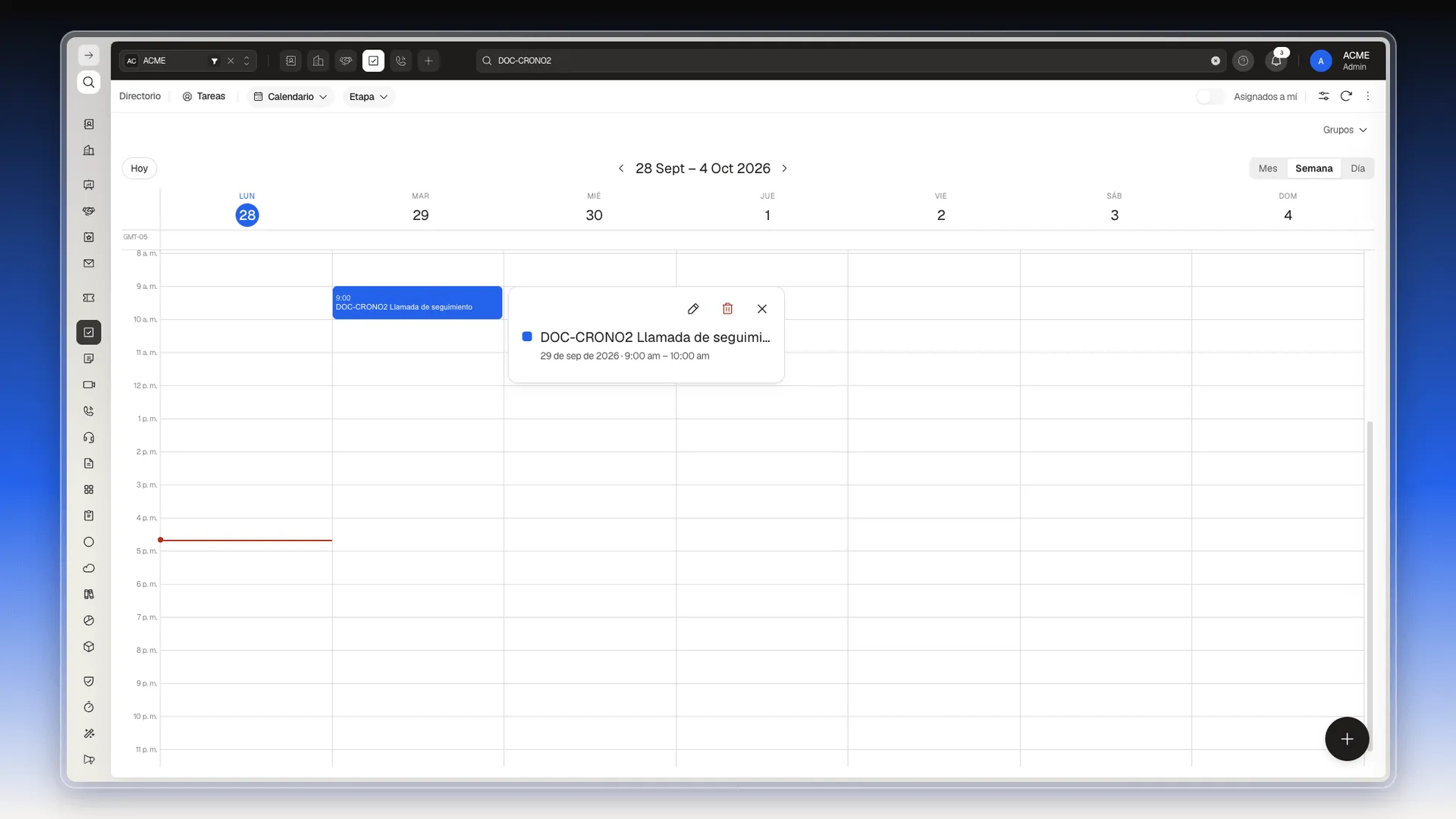The image size is (1456, 819).
Task: Click the Hoy button
Action: click(x=140, y=168)
